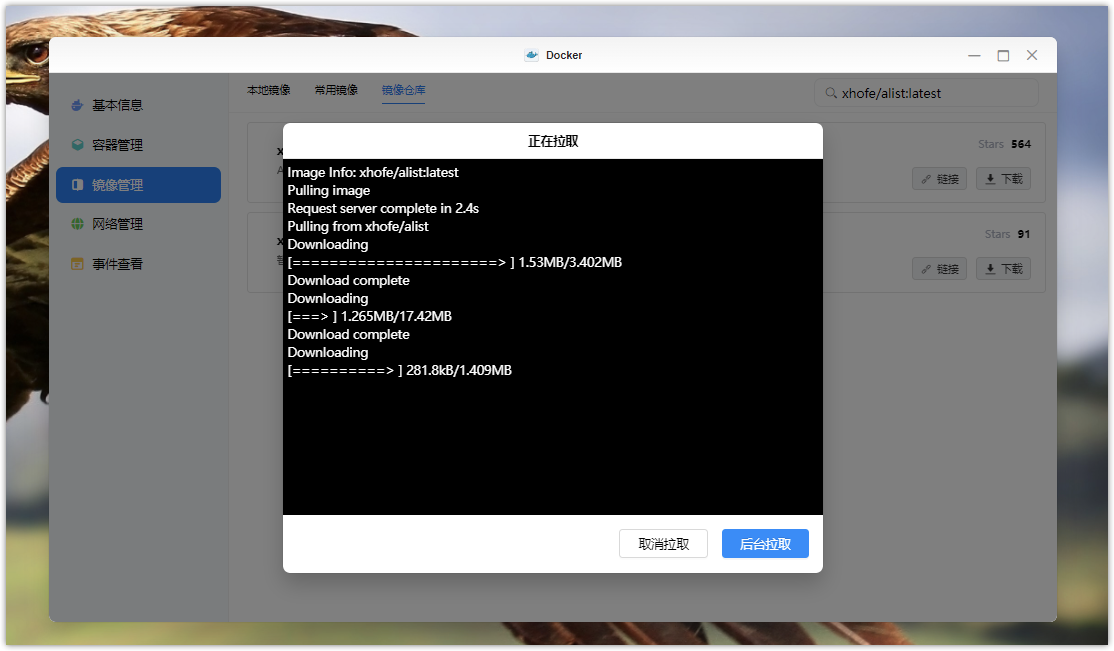Switch to the 本地镜像 tab
Image resolution: width=1114 pixels, height=651 pixels.
coord(269,90)
